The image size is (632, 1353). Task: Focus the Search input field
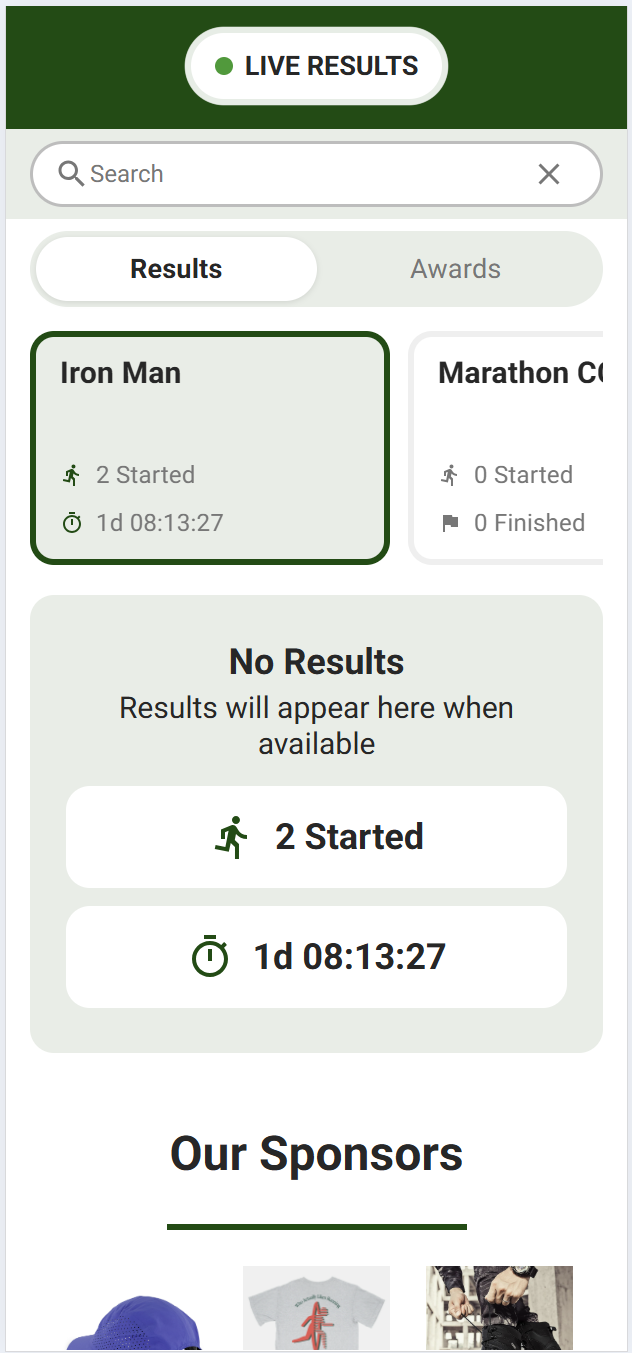[x=300, y=174]
